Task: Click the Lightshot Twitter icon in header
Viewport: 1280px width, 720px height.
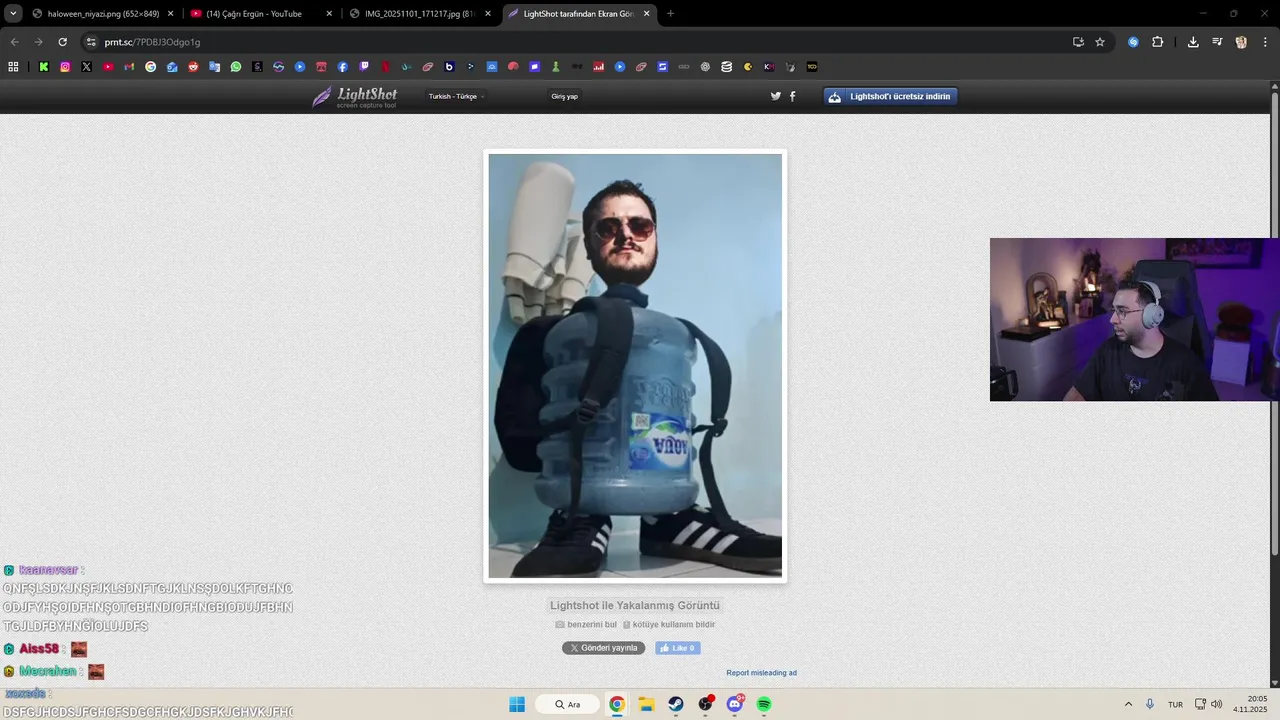Action: point(775,96)
